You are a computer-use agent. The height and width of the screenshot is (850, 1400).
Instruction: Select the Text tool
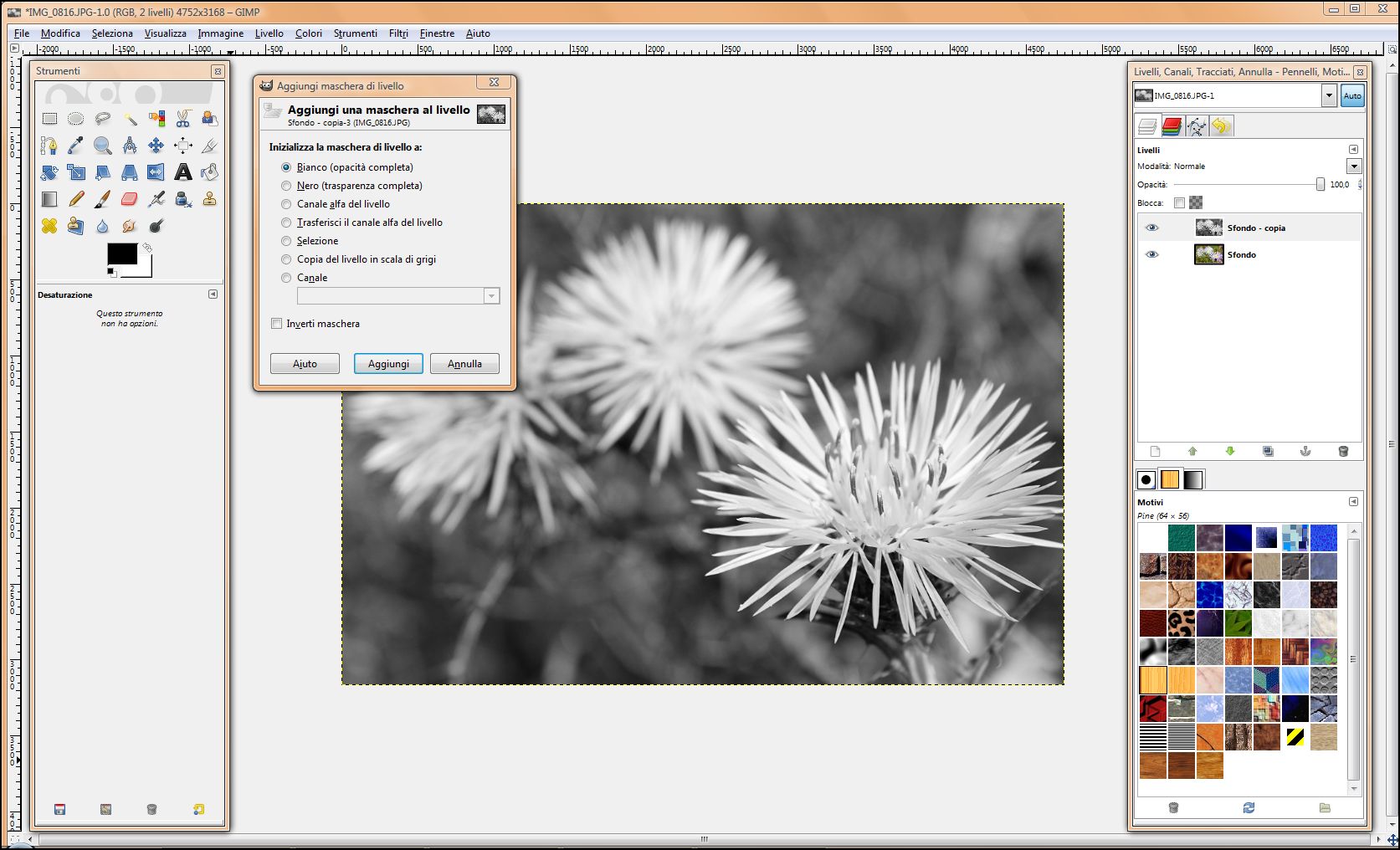click(x=182, y=172)
